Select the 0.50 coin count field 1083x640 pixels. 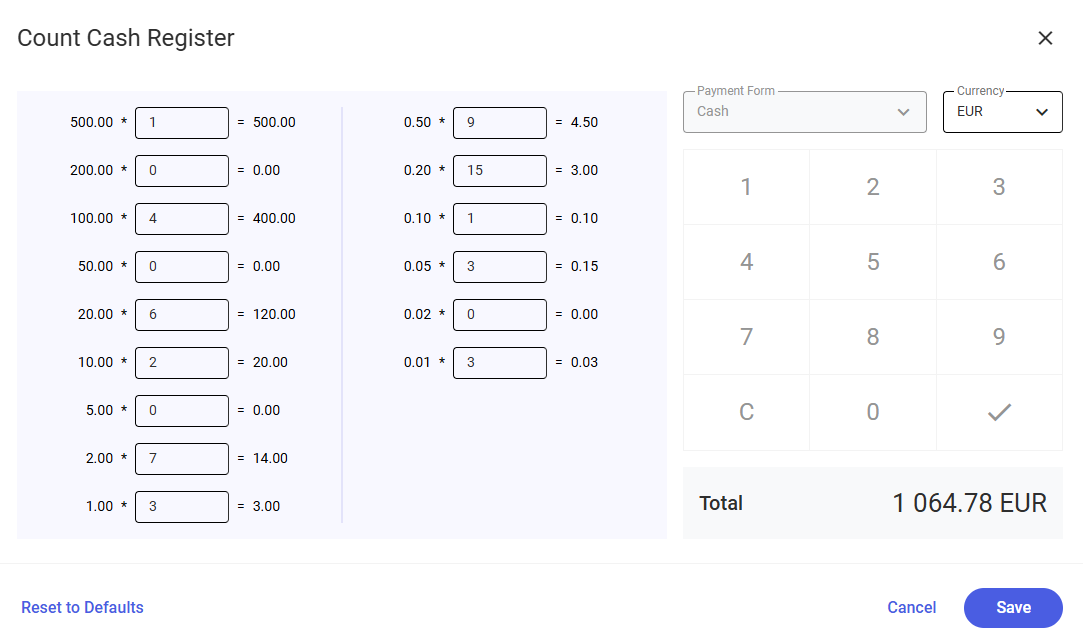pyautogui.click(x=499, y=123)
